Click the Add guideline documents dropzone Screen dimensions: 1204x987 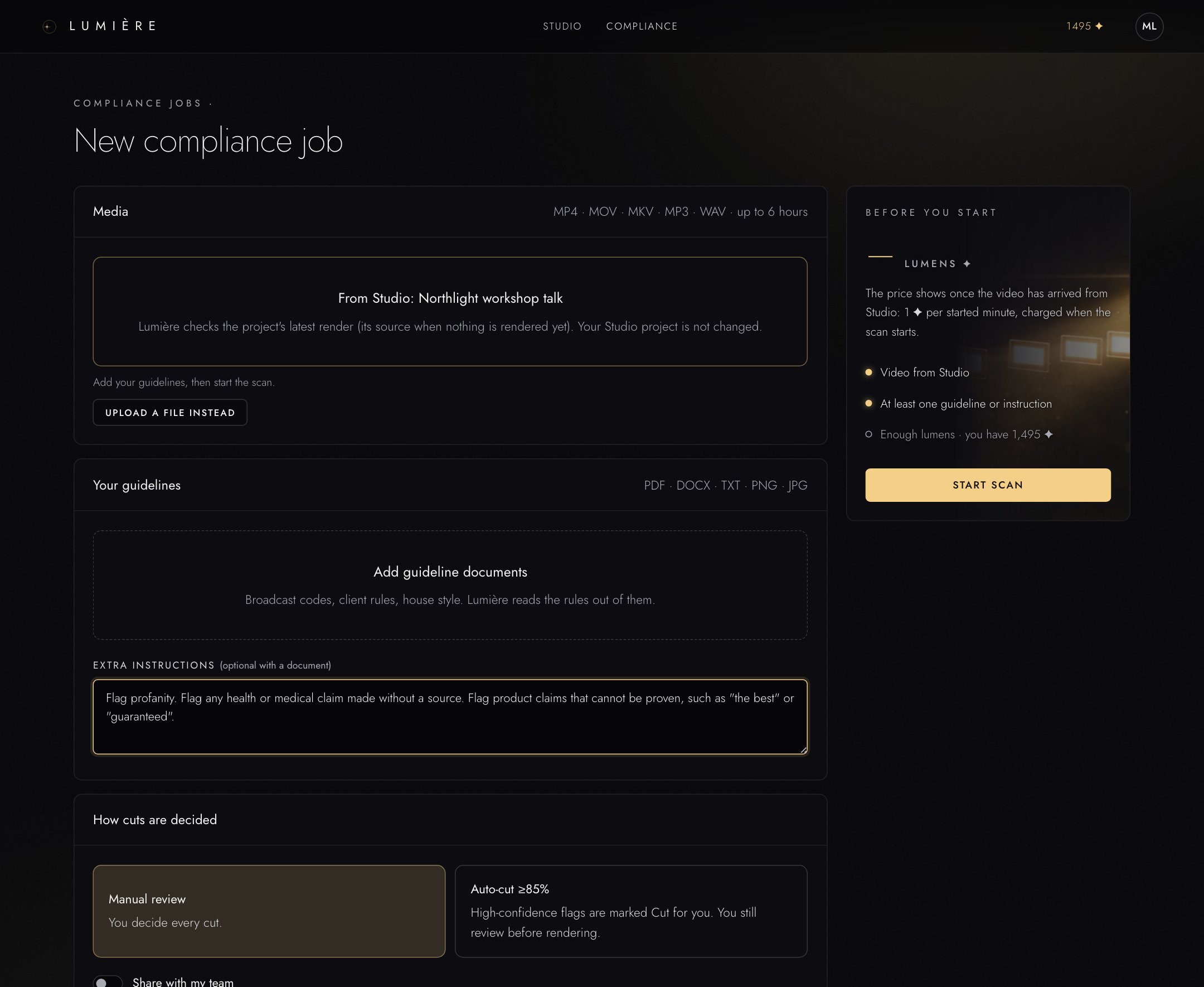click(x=450, y=585)
